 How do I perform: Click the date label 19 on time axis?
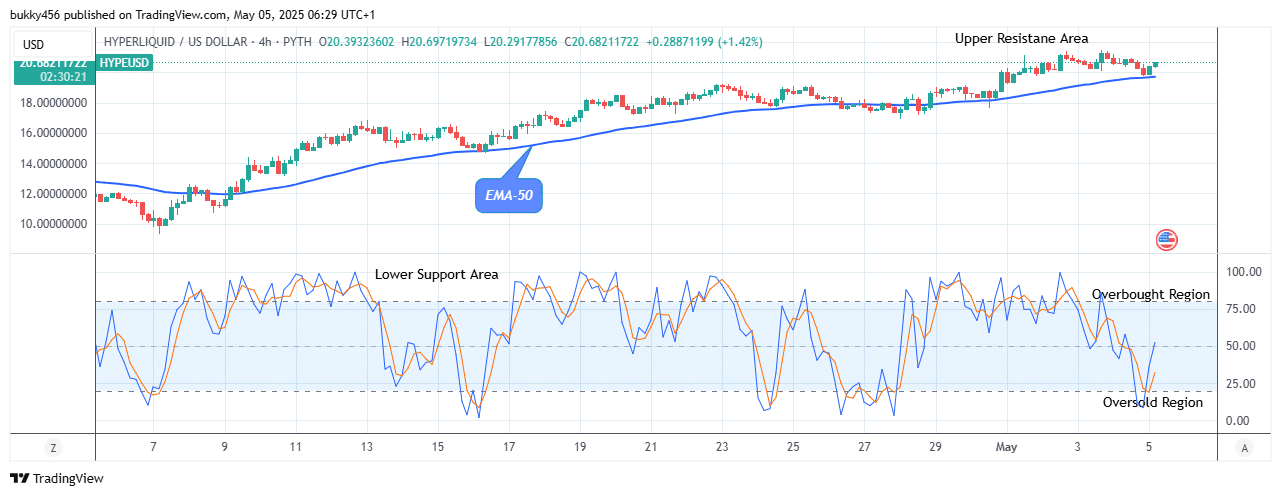point(580,447)
